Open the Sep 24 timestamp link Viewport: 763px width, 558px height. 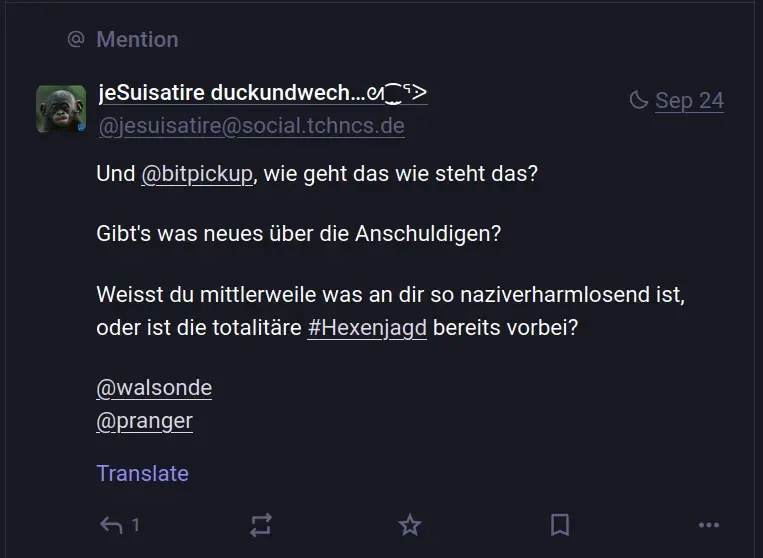pyautogui.click(x=689, y=100)
